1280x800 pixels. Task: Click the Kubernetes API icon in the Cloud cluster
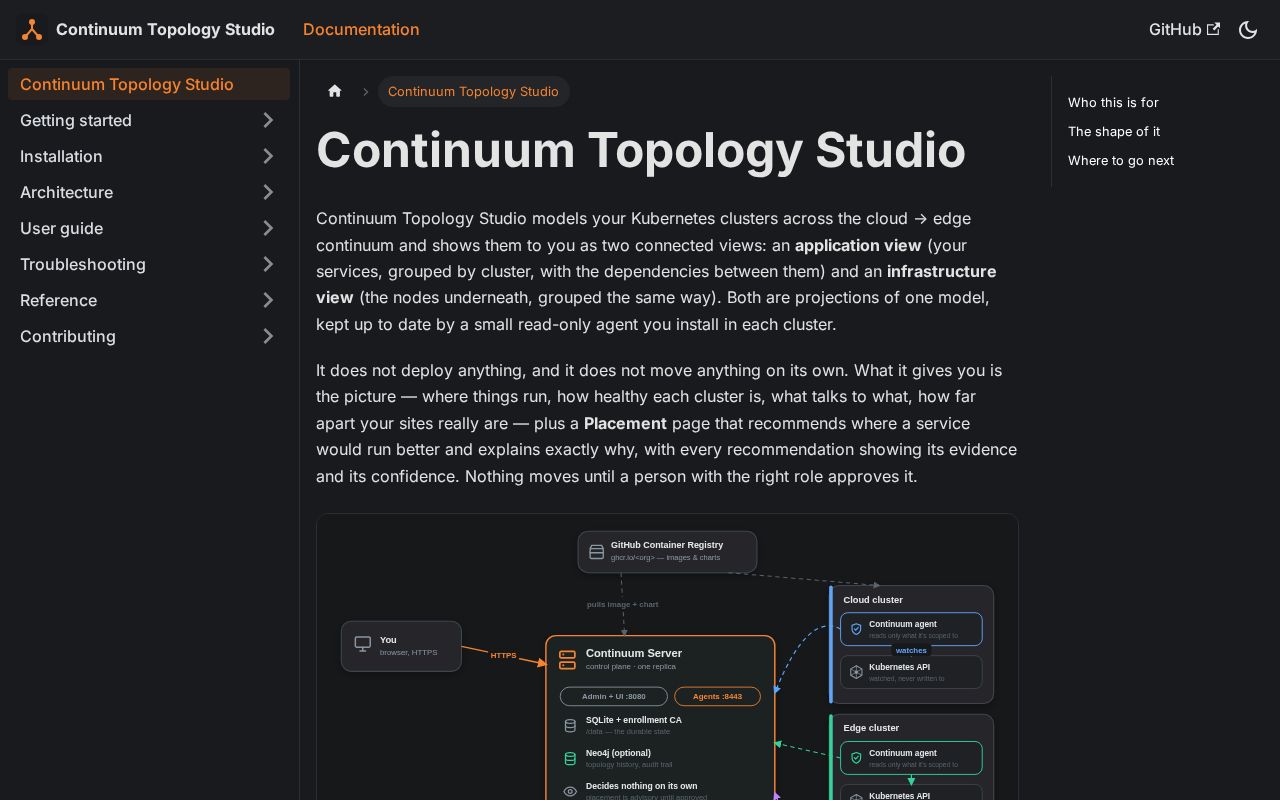pos(856,672)
